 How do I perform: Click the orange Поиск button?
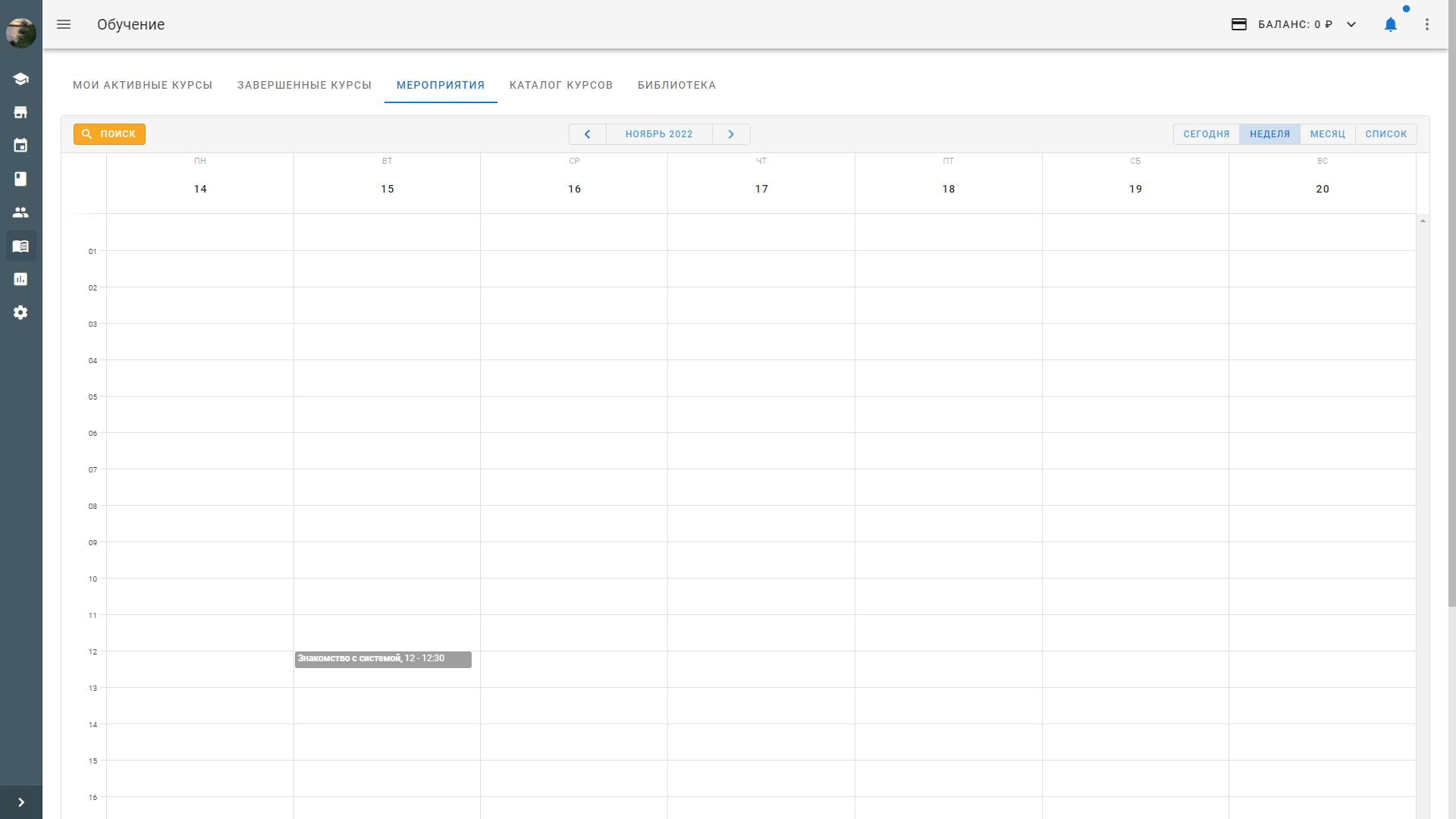pos(109,134)
